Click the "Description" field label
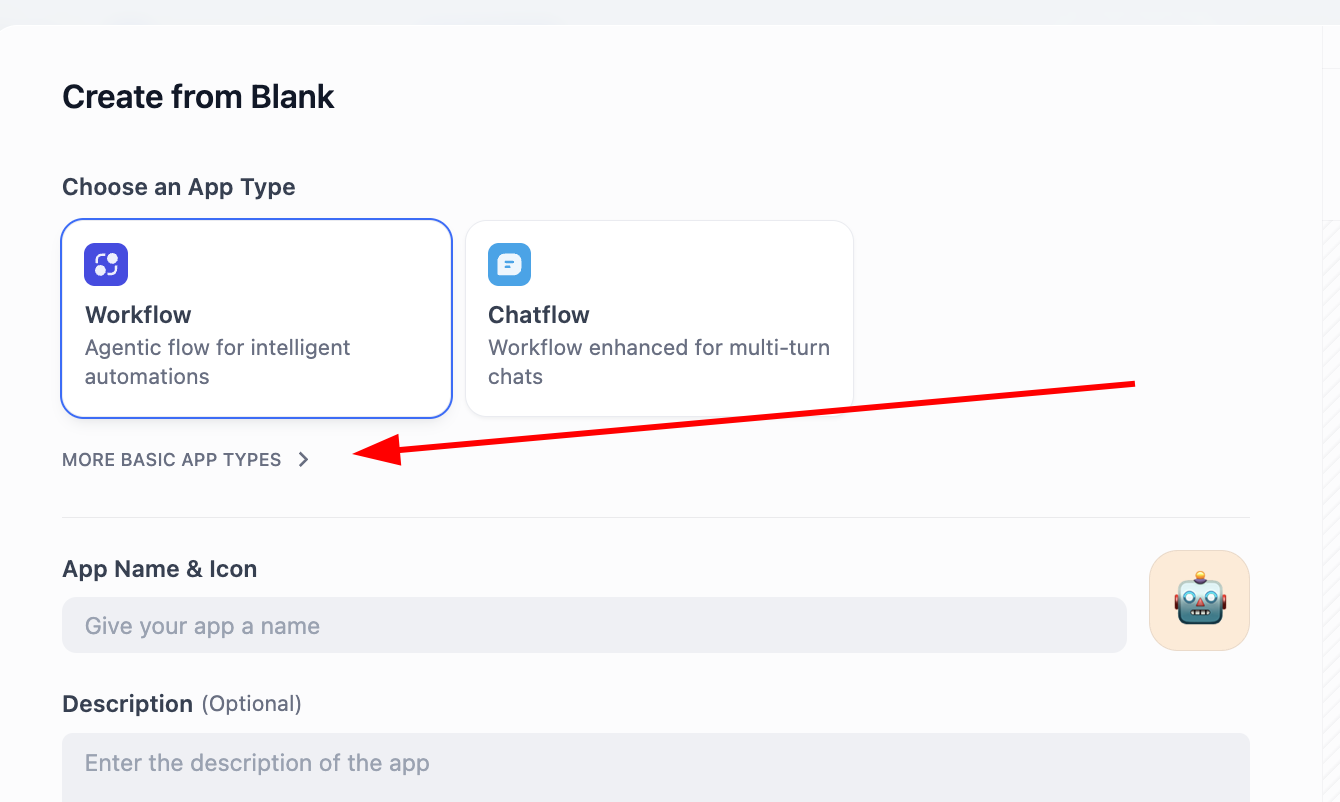The height and width of the screenshot is (802, 1340). click(x=127, y=704)
